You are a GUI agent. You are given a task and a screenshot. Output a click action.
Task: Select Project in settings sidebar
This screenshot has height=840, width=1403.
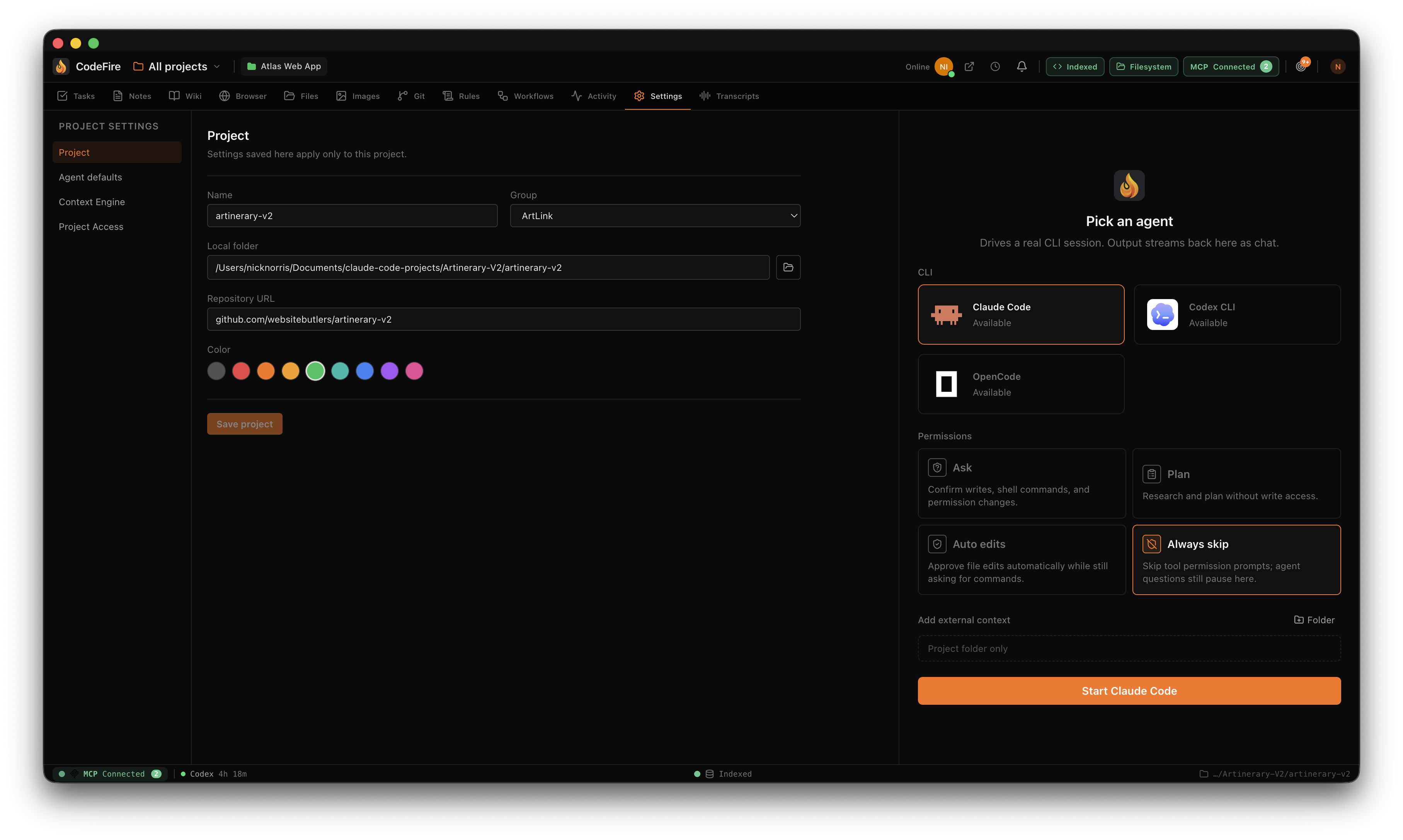click(117, 152)
